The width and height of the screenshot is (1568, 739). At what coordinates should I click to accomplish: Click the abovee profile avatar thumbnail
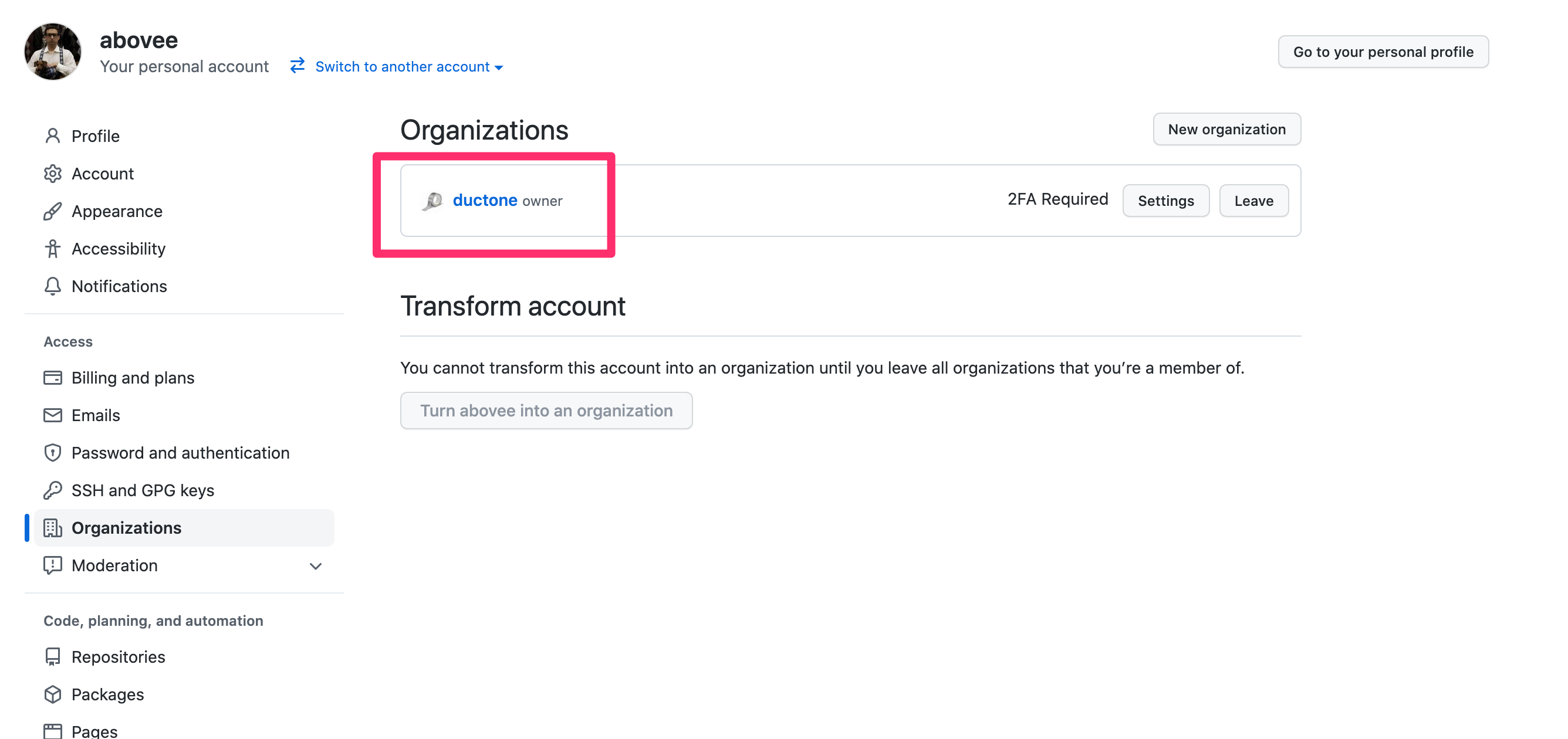point(53,52)
